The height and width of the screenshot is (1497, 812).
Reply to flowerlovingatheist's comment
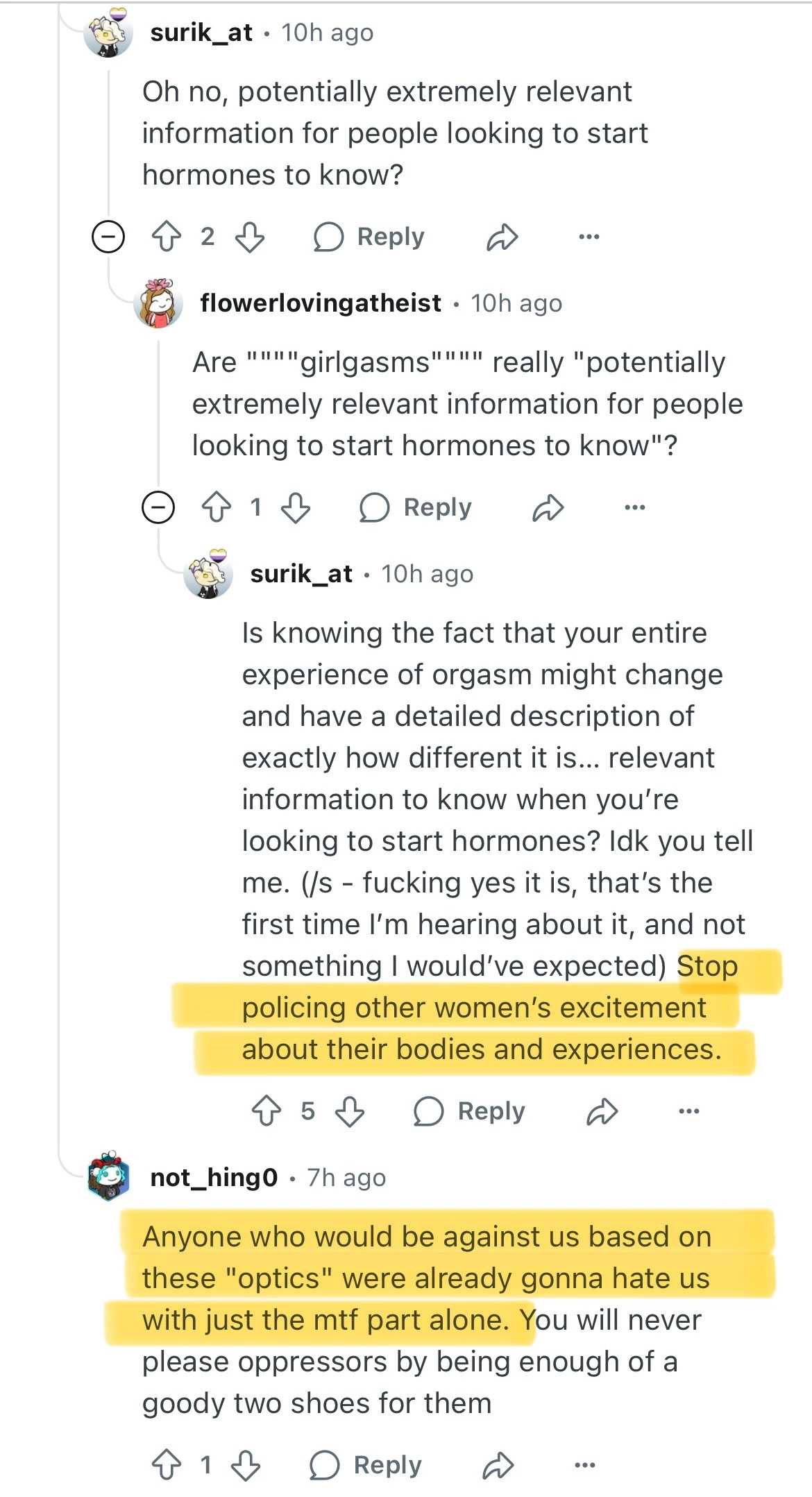416,507
